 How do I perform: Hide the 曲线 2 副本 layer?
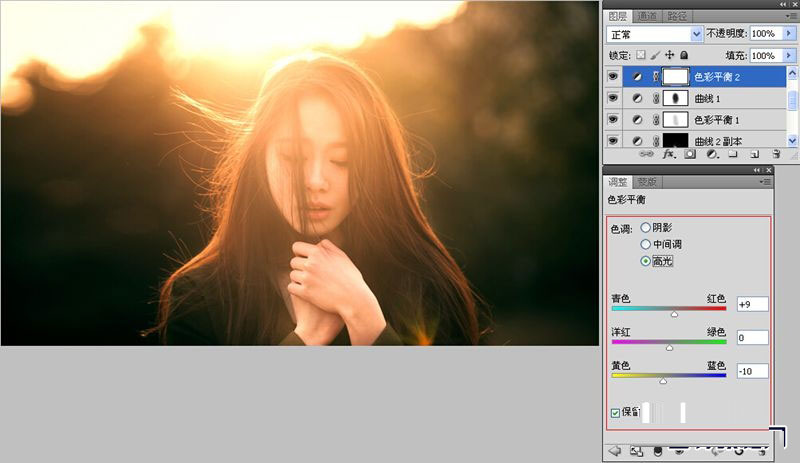(x=613, y=140)
